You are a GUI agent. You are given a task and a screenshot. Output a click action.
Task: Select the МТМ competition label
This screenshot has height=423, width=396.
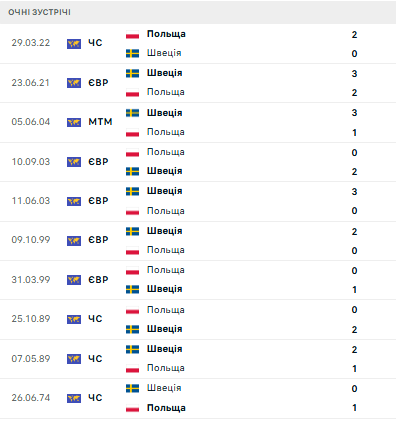(100, 122)
